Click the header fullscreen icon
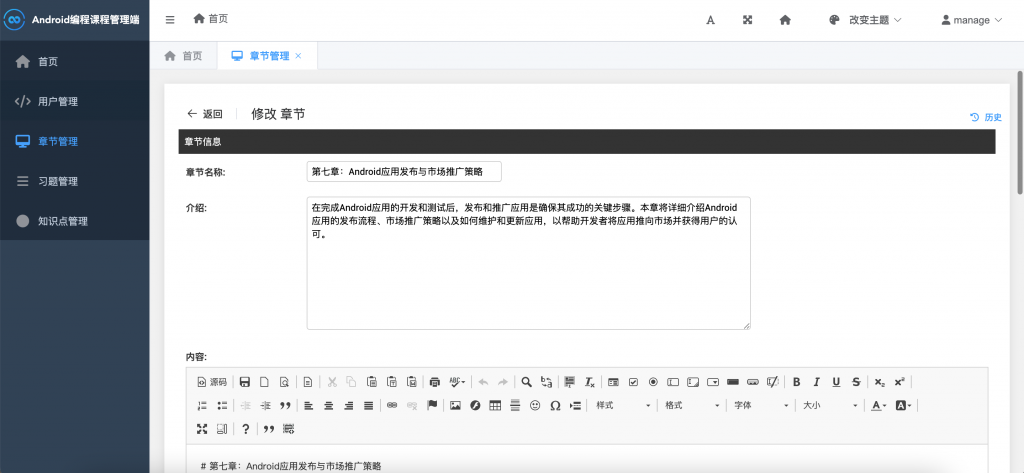1024x473 pixels. 748,20
